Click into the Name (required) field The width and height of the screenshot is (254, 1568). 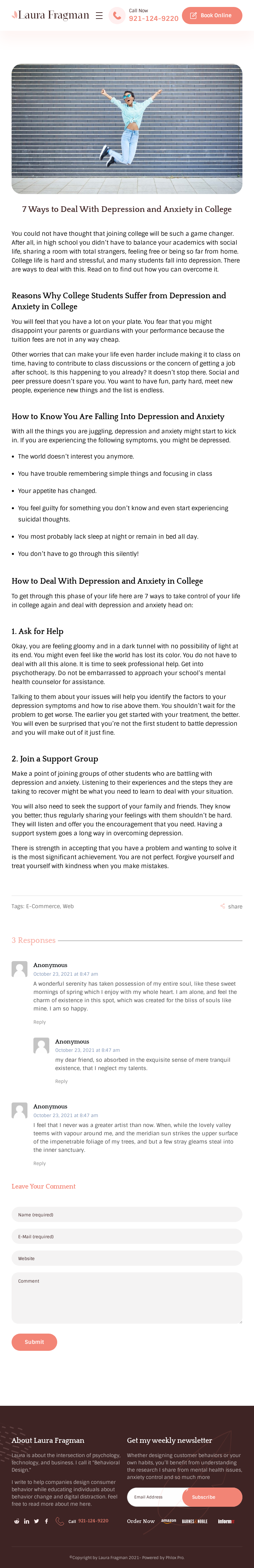point(127,1214)
